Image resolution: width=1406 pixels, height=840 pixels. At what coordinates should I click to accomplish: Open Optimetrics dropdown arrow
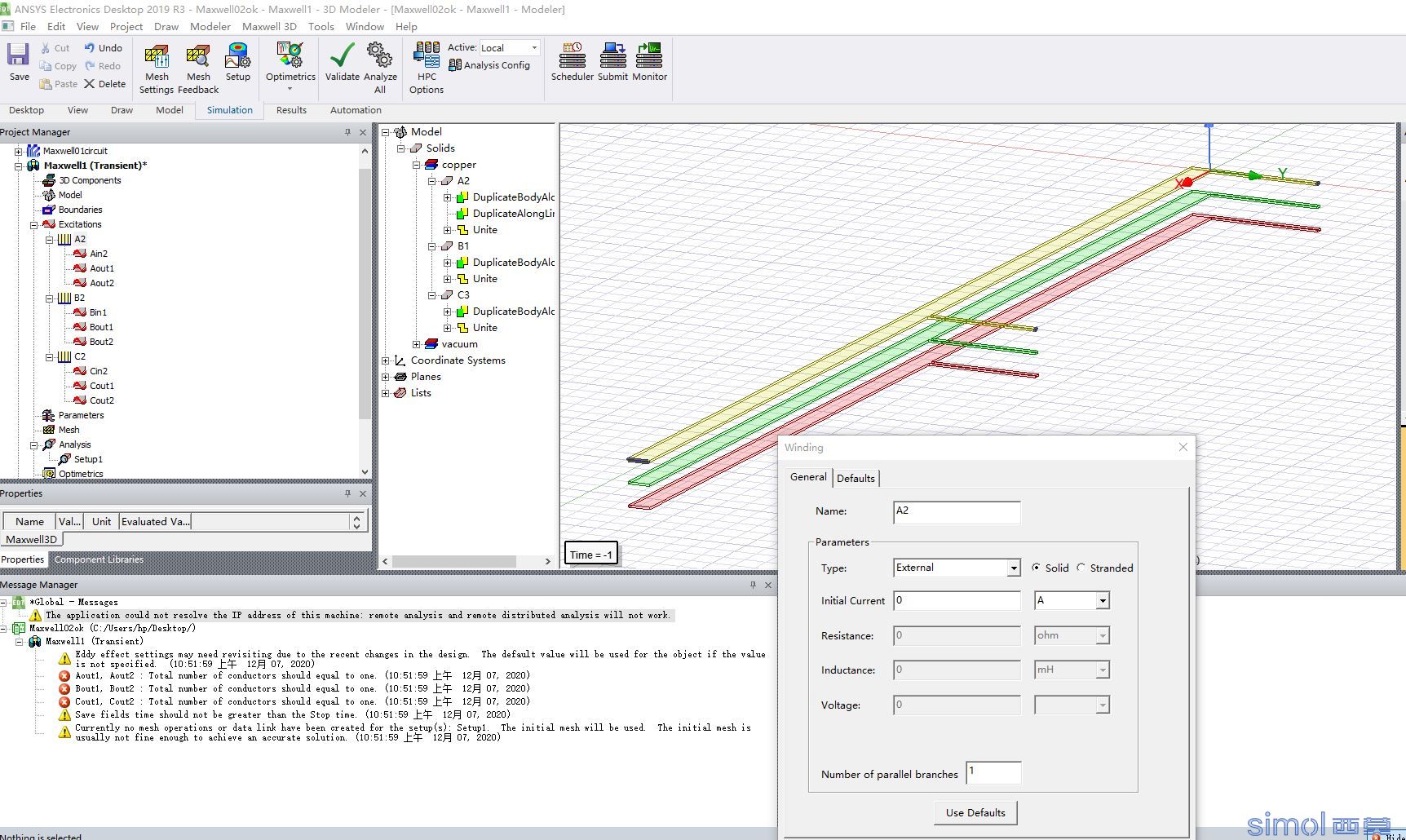[290, 89]
